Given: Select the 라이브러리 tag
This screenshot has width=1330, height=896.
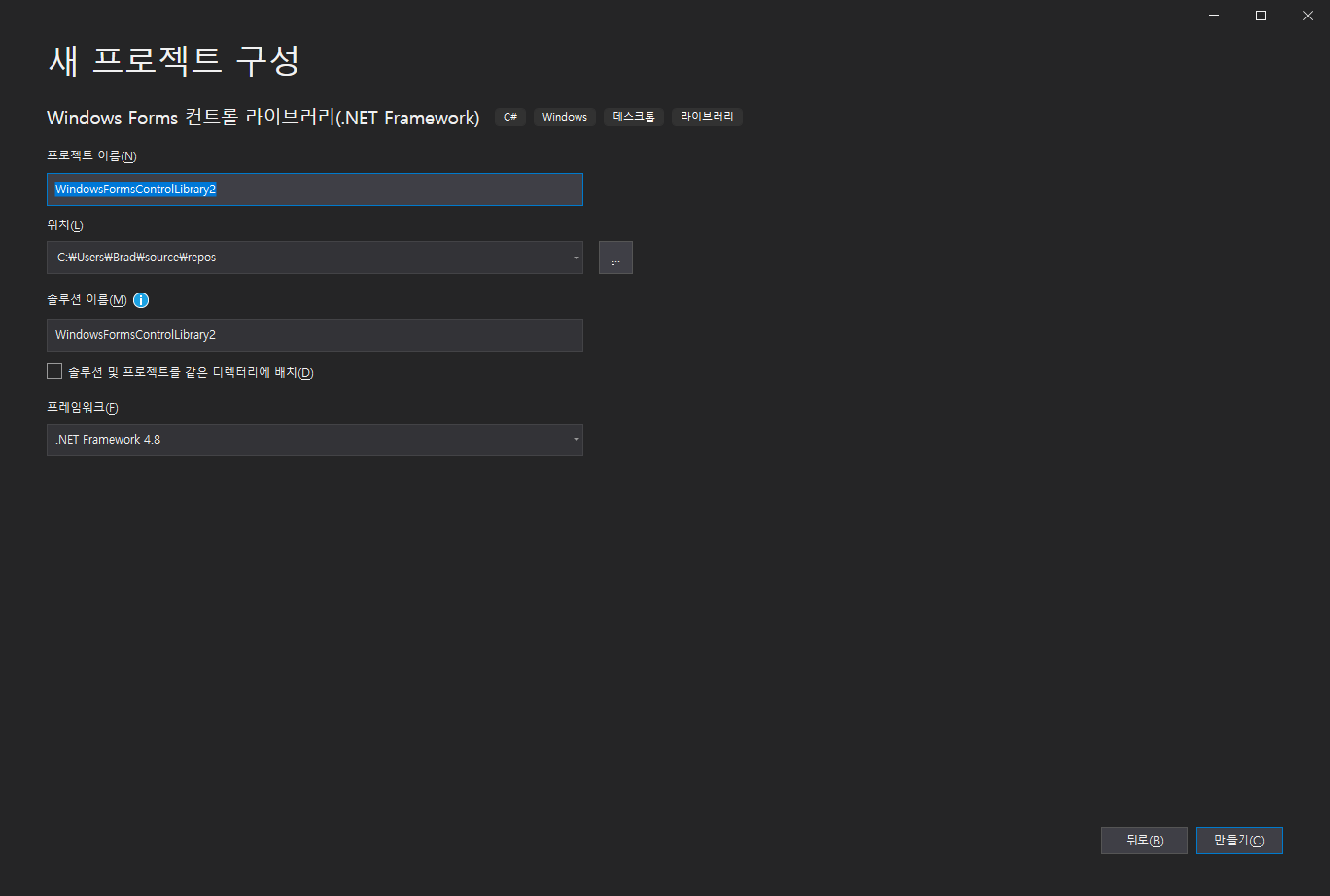Looking at the screenshot, I should (708, 117).
